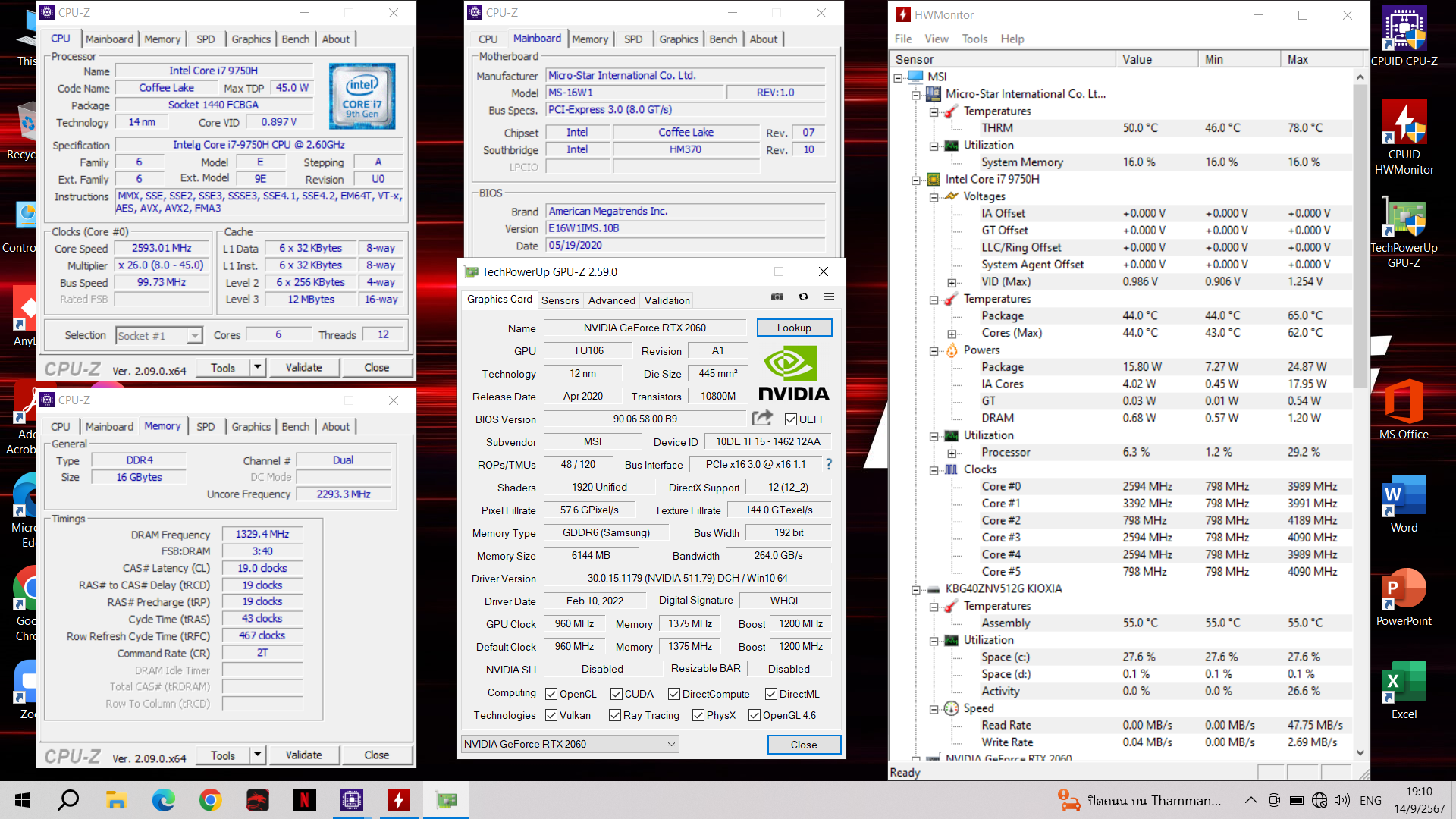Open CPUID HWMonitor desktop shortcut

(1404, 137)
